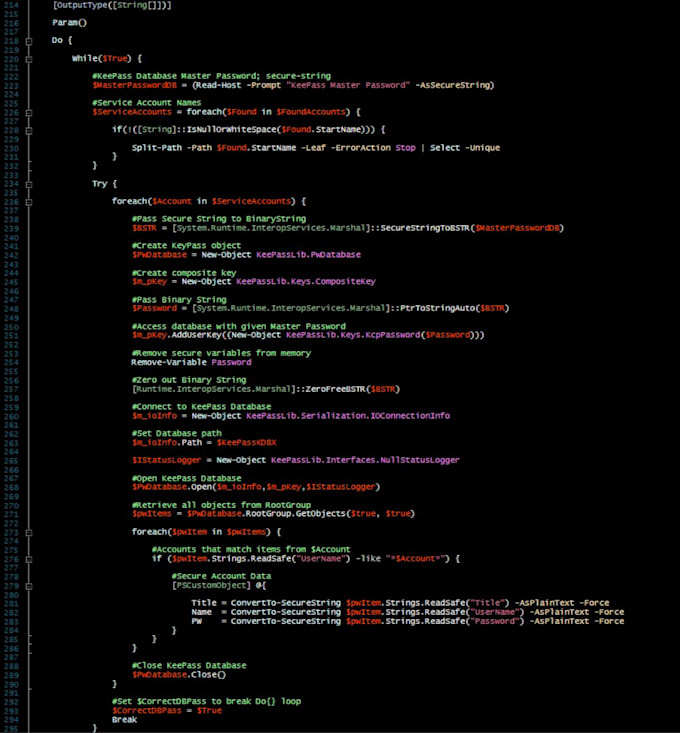Click the comment '#Access database with given Master Password'

[x=239, y=326]
